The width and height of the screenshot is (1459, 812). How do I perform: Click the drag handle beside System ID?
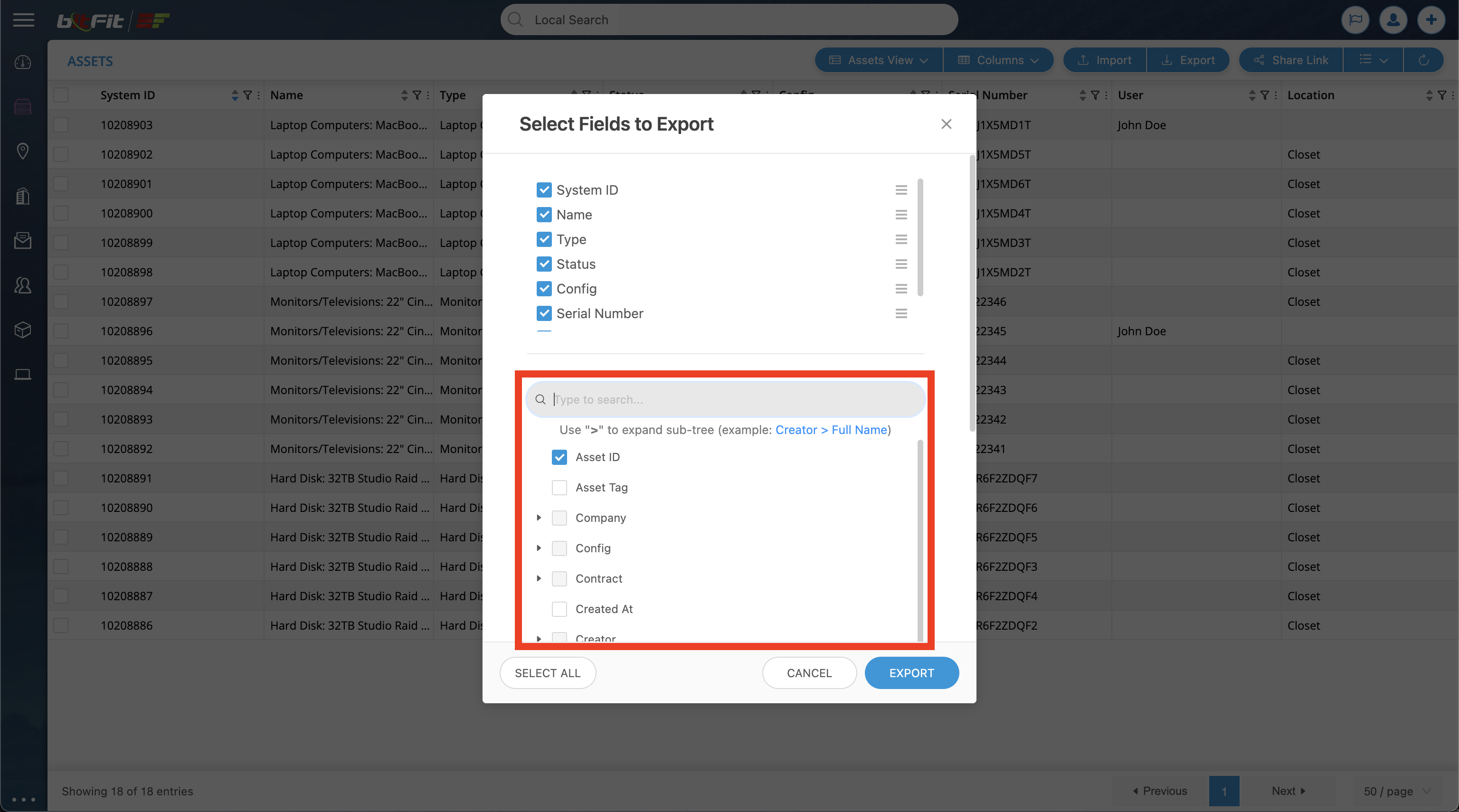(x=900, y=190)
